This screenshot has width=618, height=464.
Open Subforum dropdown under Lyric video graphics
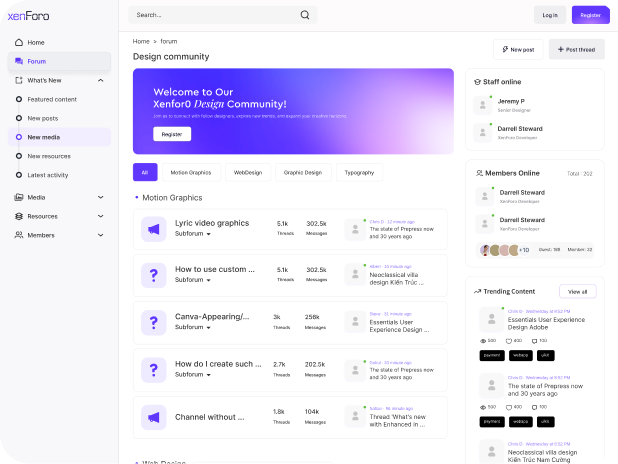pos(193,234)
